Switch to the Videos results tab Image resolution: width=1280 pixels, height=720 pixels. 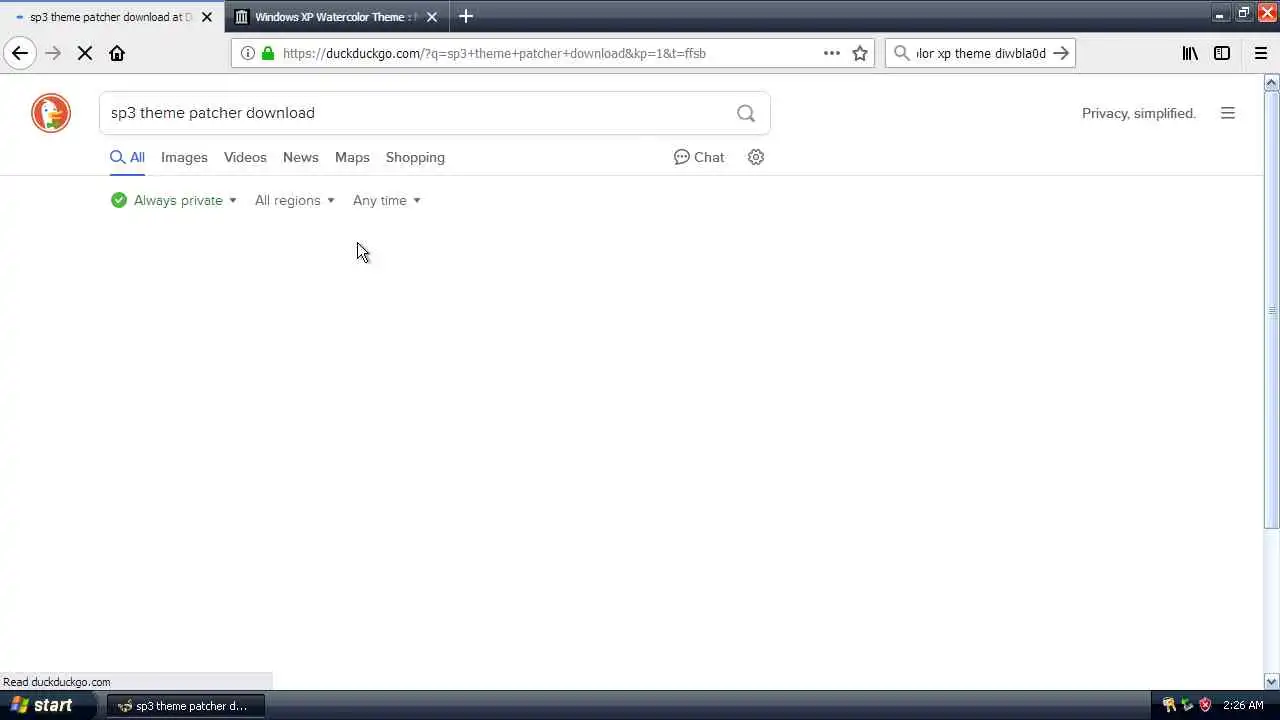tap(245, 157)
